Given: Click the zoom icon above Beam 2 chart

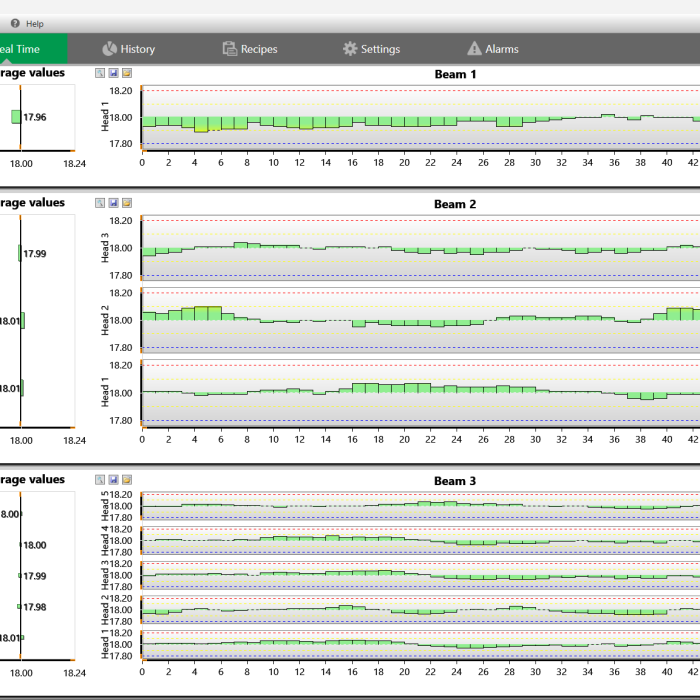Looking at the screenshot, I should pos(100,203).
